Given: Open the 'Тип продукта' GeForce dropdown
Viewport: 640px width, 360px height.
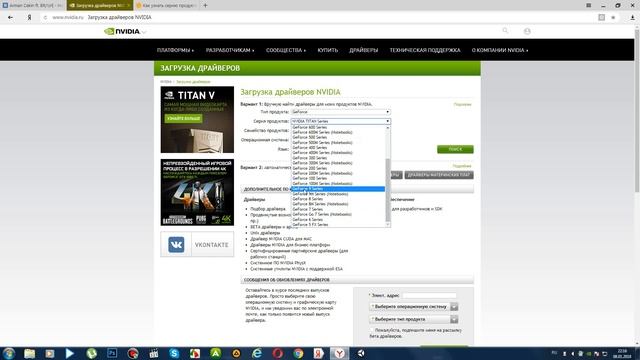Looking at the screenshot, I should tap(340, 112).
